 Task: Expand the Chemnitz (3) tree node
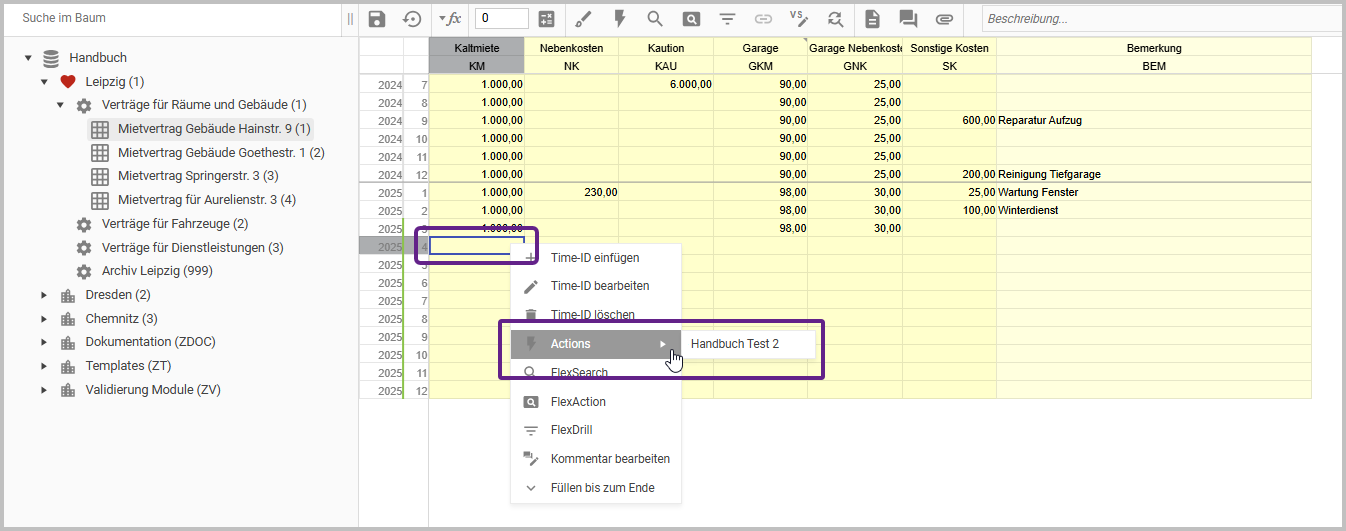(44, 319)
